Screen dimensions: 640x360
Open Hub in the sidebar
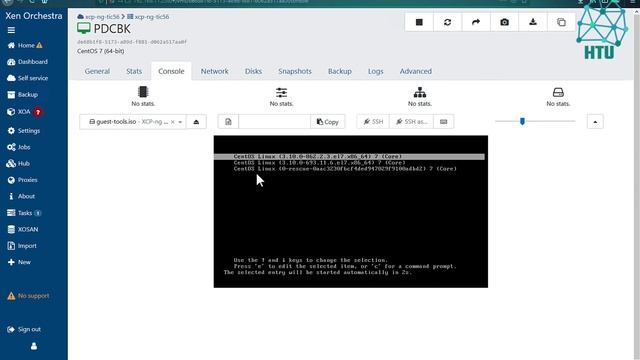click(18, 163)
